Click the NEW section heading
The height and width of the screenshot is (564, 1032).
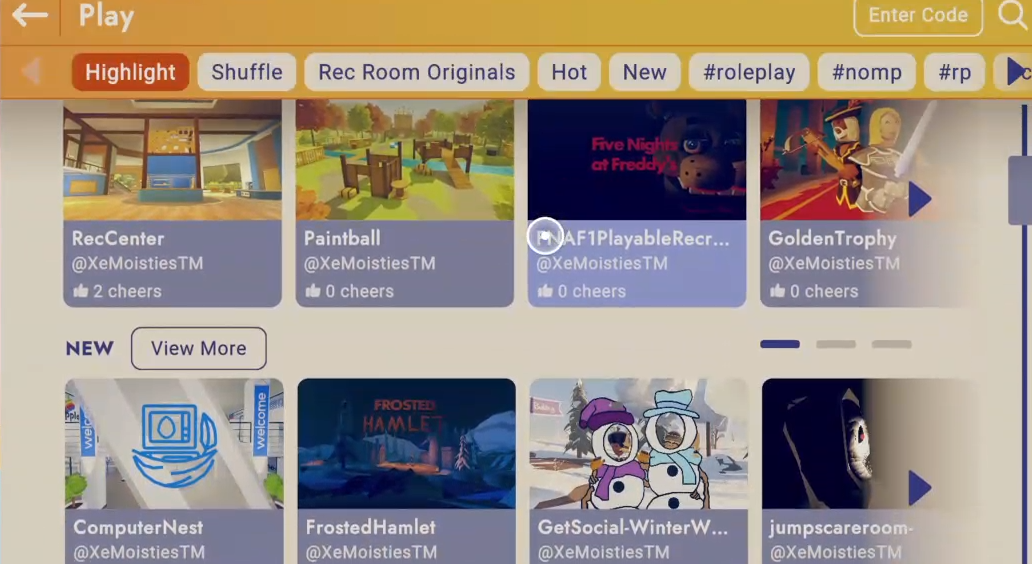point(90,348)
